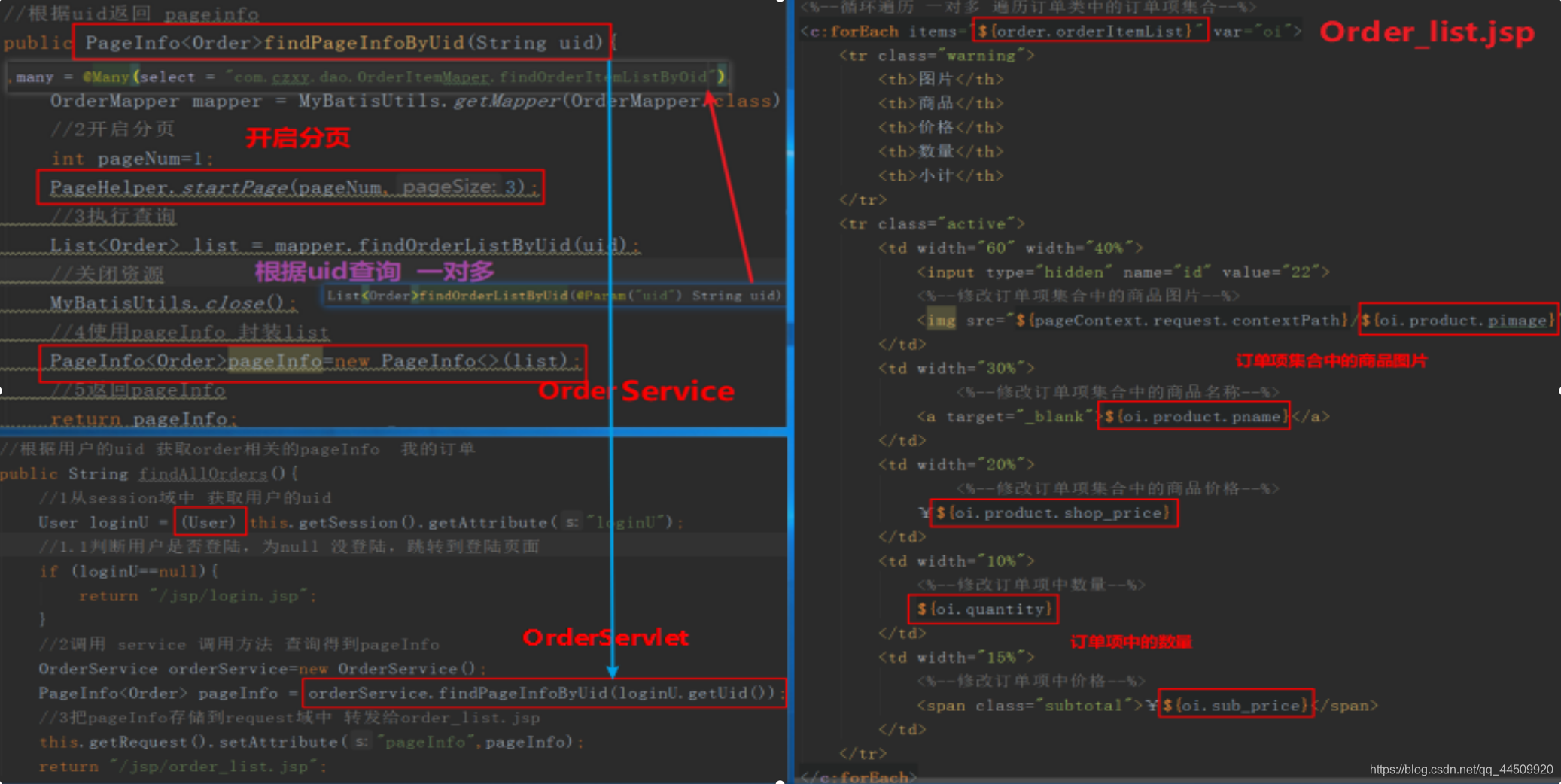Click the getRequest().setAttribute("pageInfo",pageInfo) line
Image resolution: width=1561 pixels, height=784 pixels.
coord(312,742)
